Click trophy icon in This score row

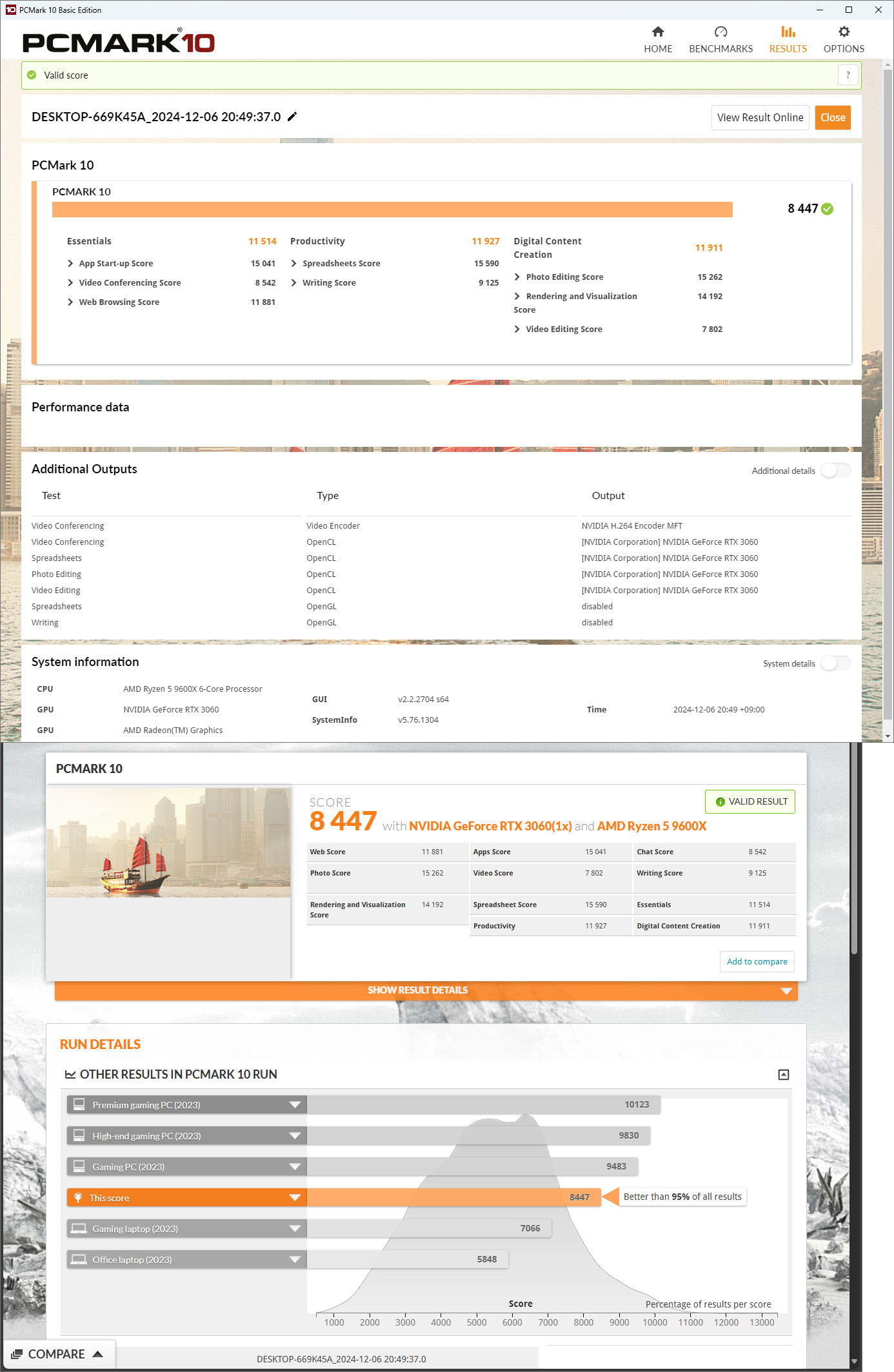click(x=78, y=1197)
